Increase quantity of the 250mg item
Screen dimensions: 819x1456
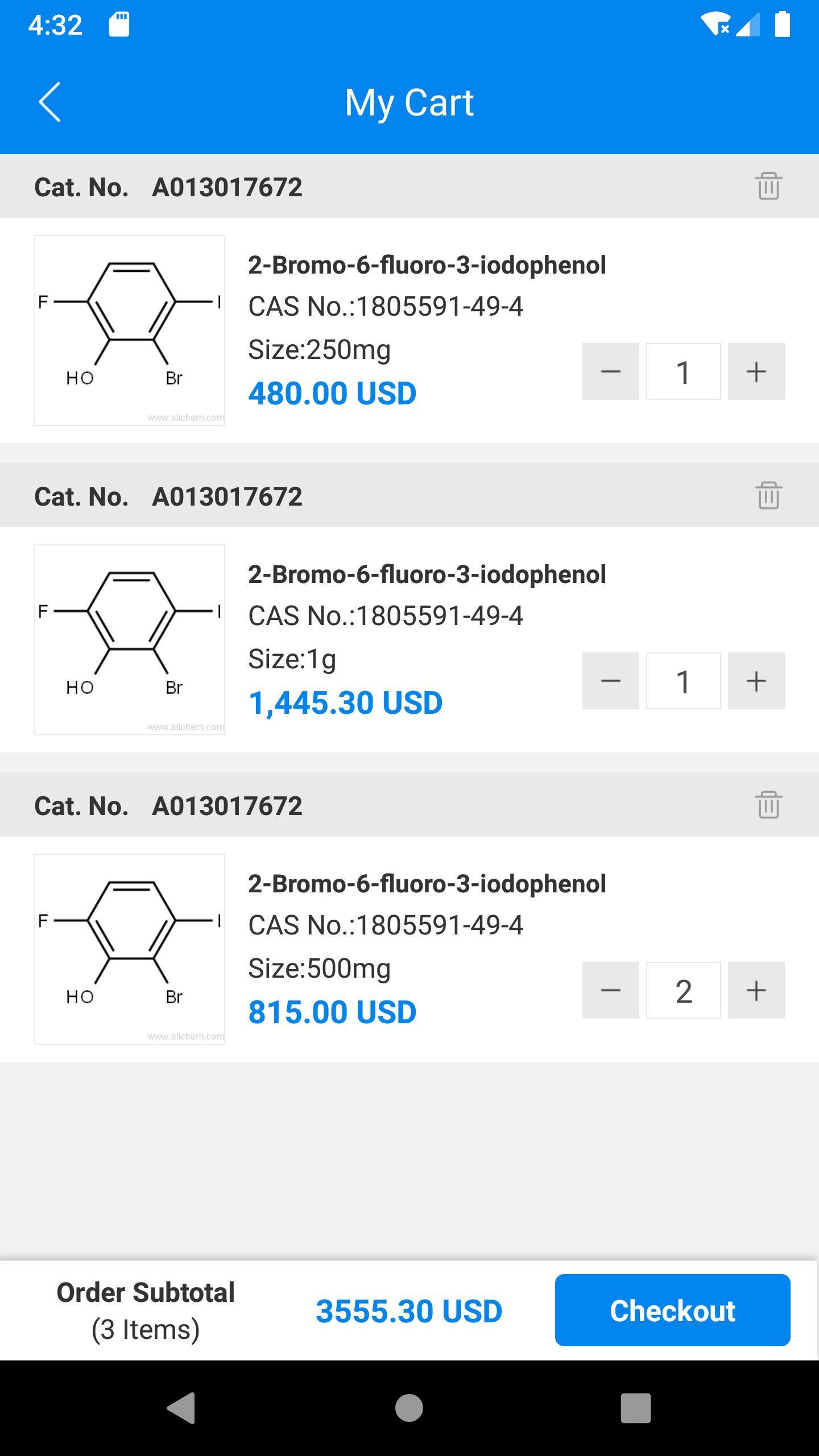tap(756, 371)
